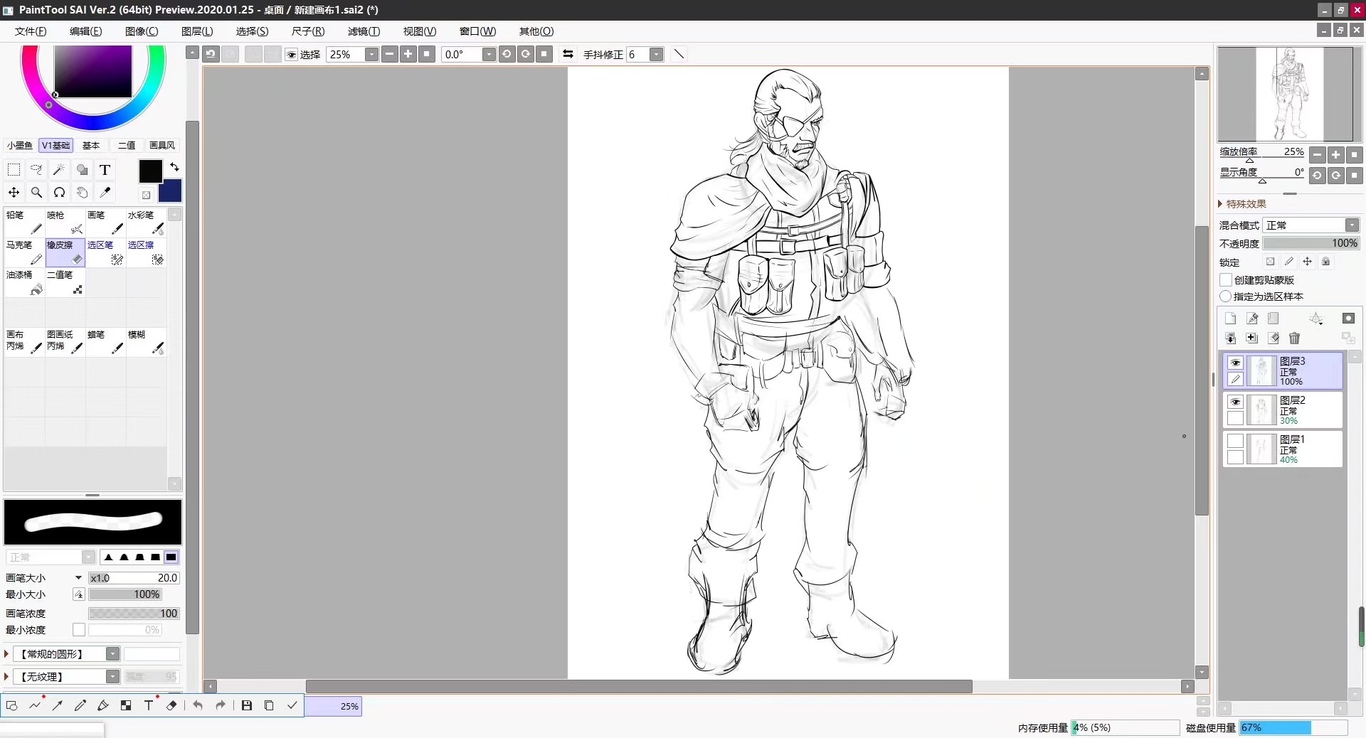Screen dimensions: 1366x738
Task: Open the 视图(V) menu
Action: click(419, 31)
